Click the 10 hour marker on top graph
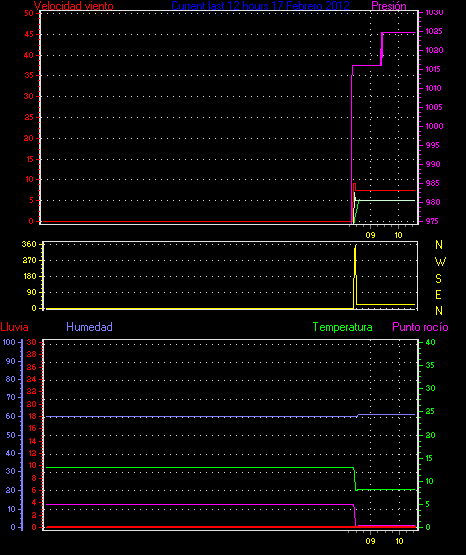This screenshot has width=466, height=555. tap(398, 235)
